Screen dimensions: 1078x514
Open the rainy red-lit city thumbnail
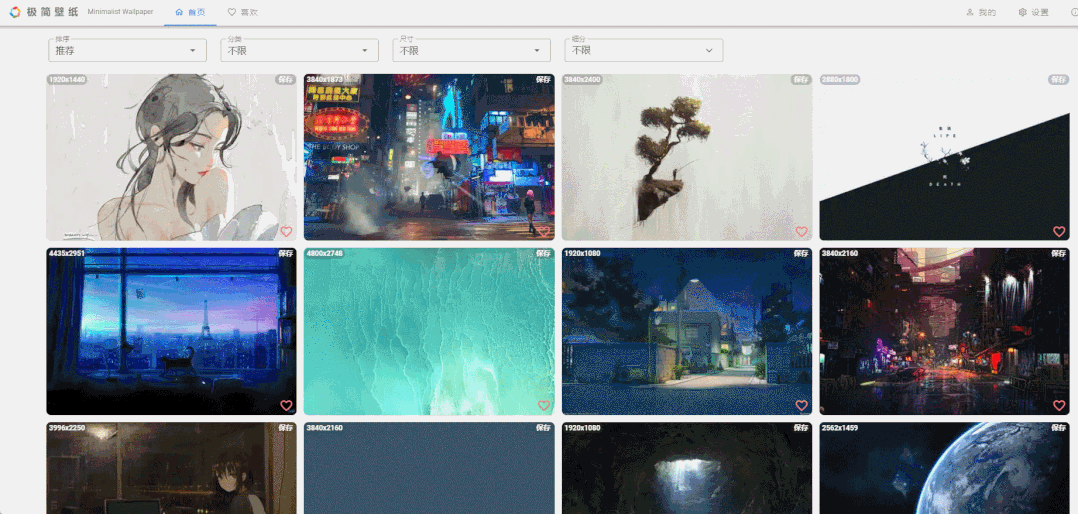[x=945, y=331]
